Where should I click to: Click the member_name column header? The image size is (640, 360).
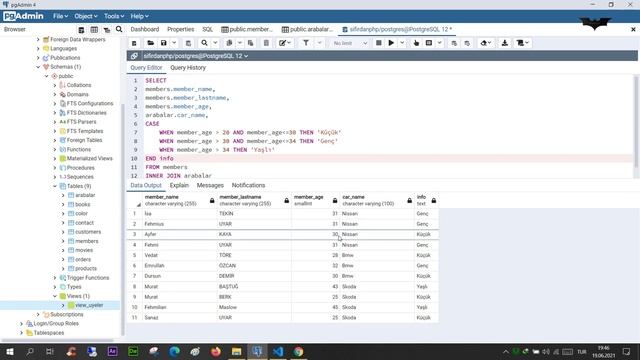point(180,200)
